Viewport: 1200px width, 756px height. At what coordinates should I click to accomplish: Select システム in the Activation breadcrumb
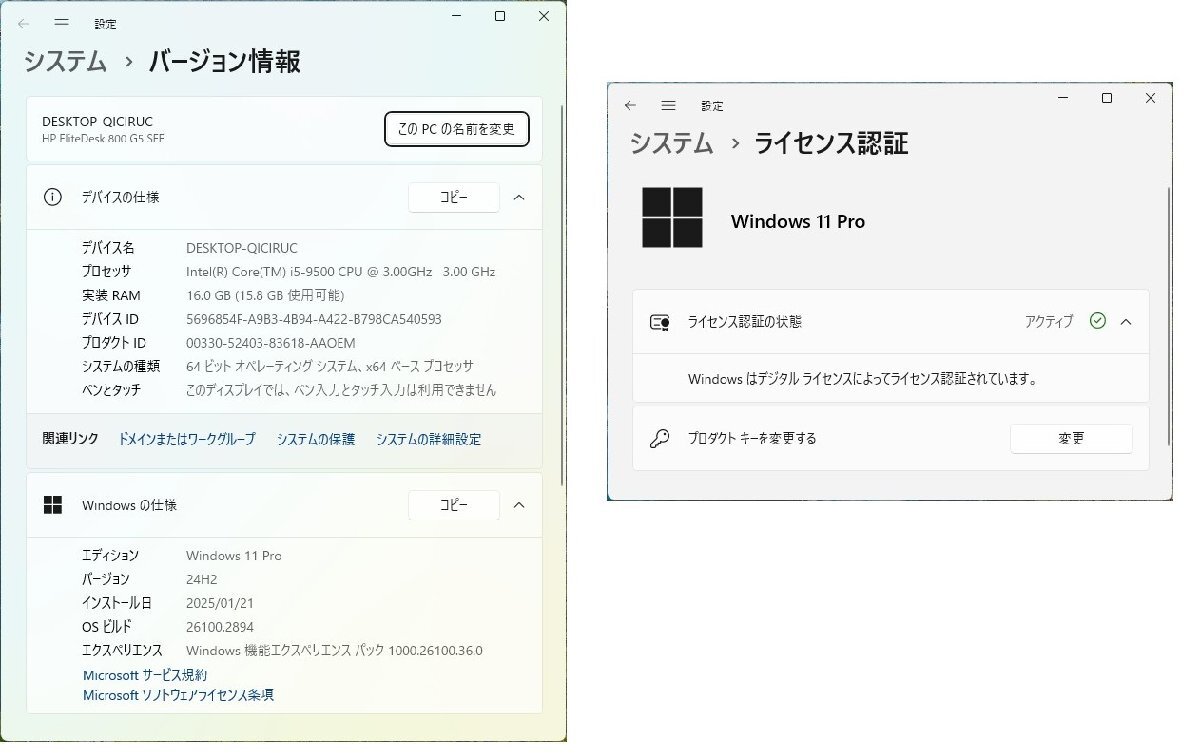pos(670,143)
